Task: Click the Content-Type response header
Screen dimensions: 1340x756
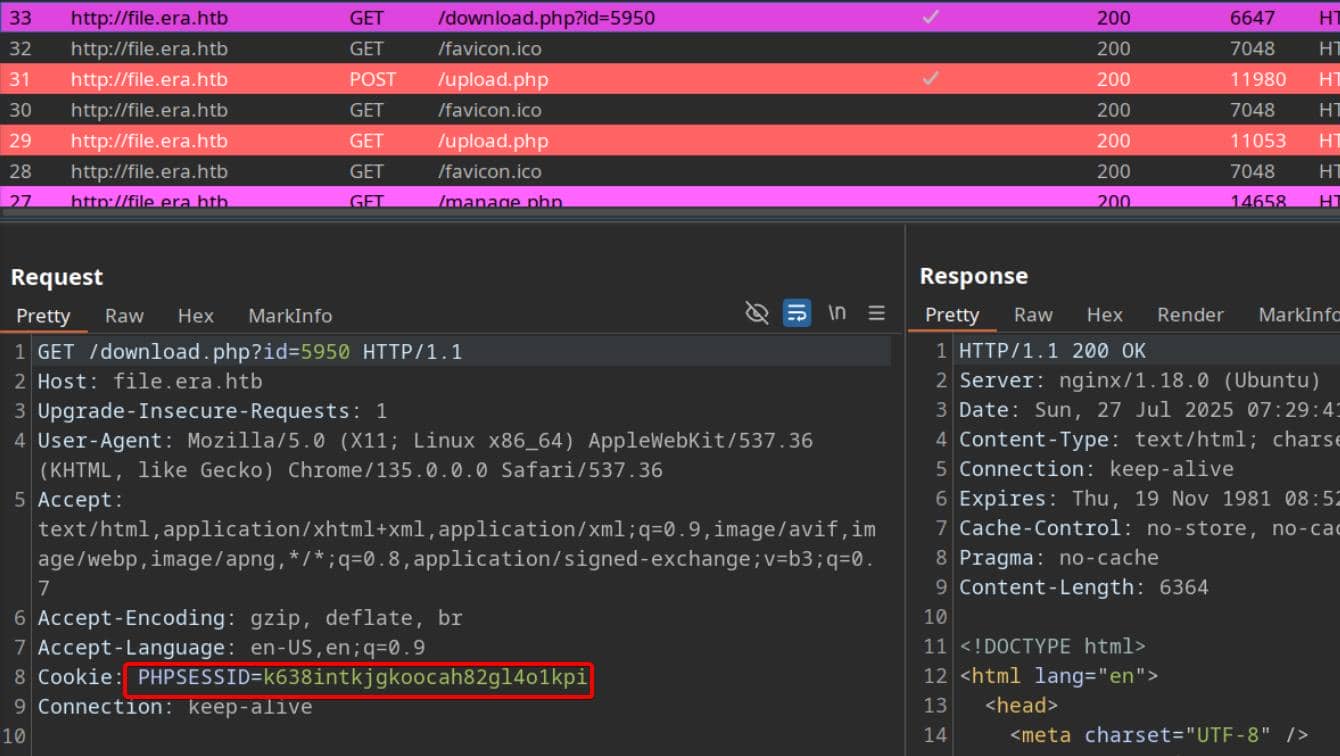Action: 1149,439
